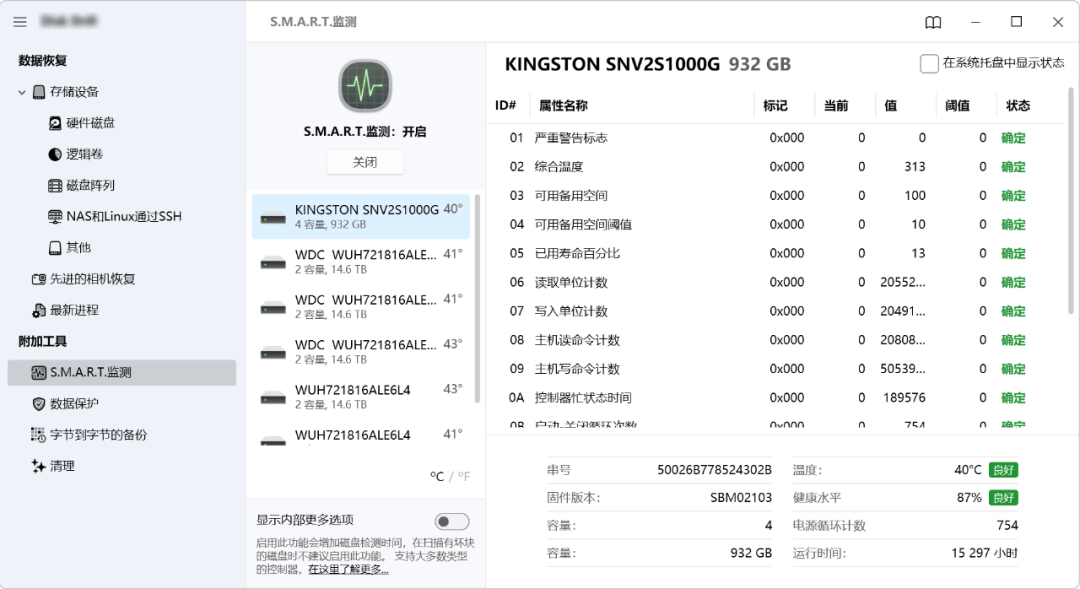Open byte-to-byte backup icon 字节到字节的备份
Viewport: 1080px width, 589px height.
click(x=39, y=435)
